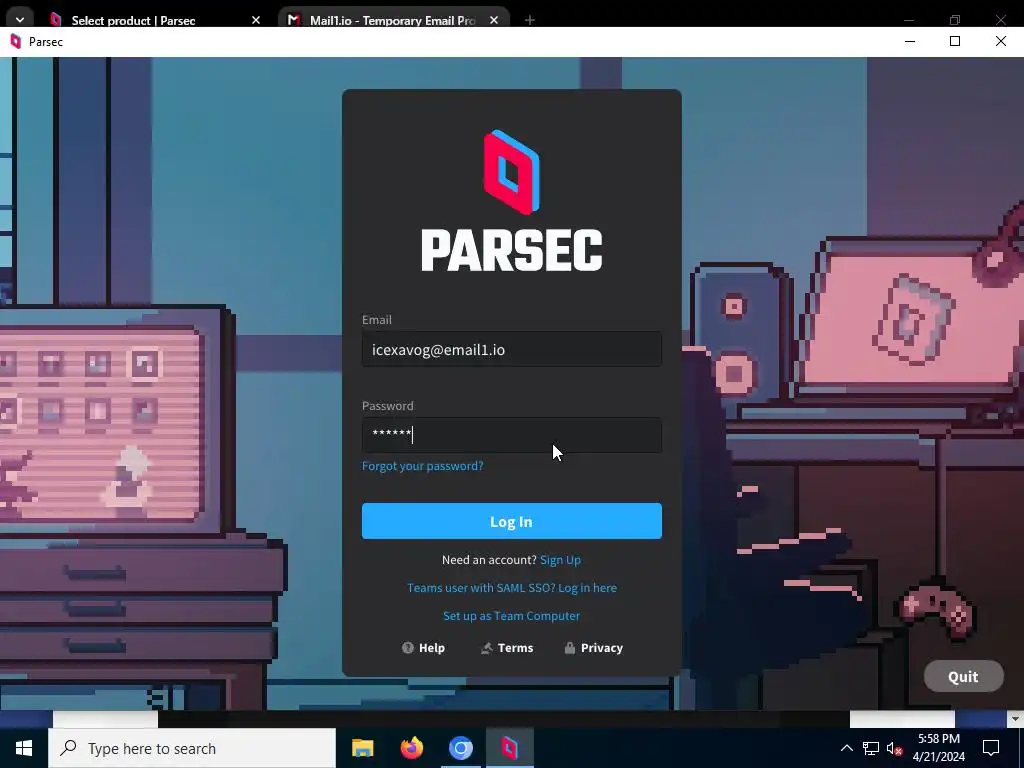Close the Select product Parsec tab

click(x=256, y=20)
